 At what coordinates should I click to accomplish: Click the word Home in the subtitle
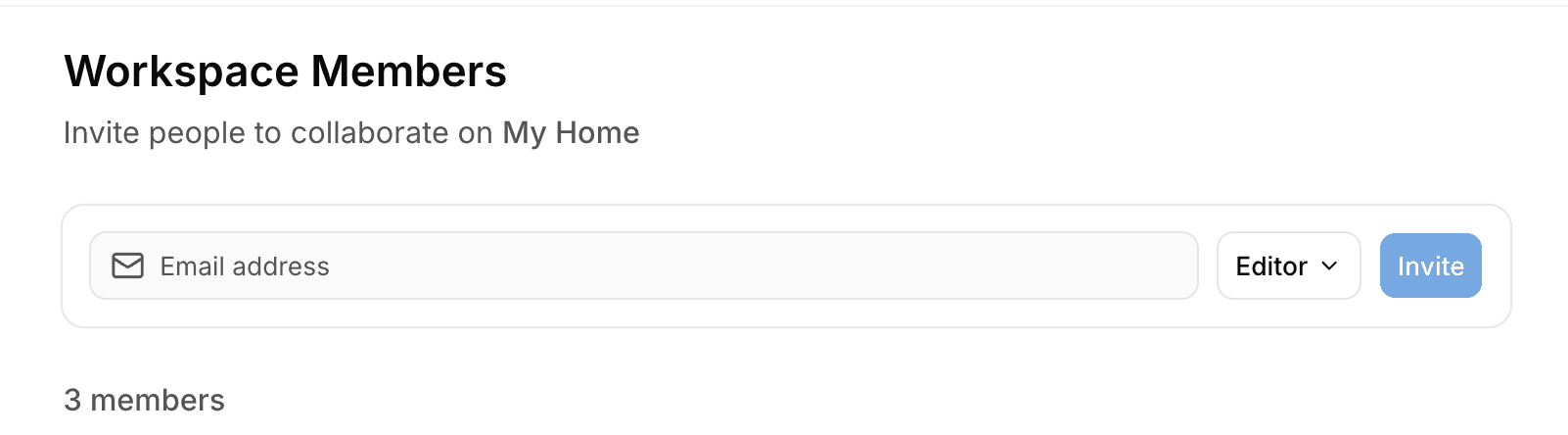(597, 132)
